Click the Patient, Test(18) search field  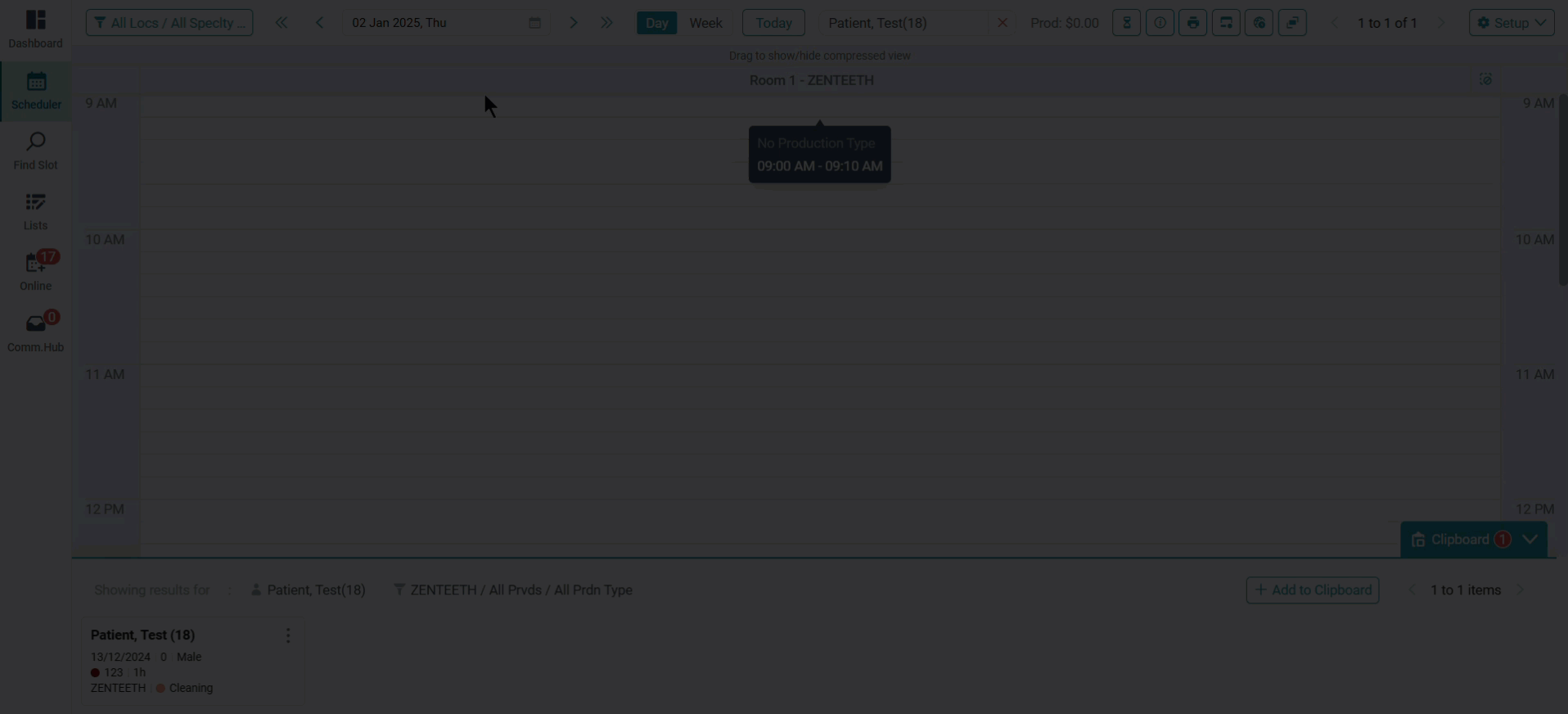coord(904,23)
